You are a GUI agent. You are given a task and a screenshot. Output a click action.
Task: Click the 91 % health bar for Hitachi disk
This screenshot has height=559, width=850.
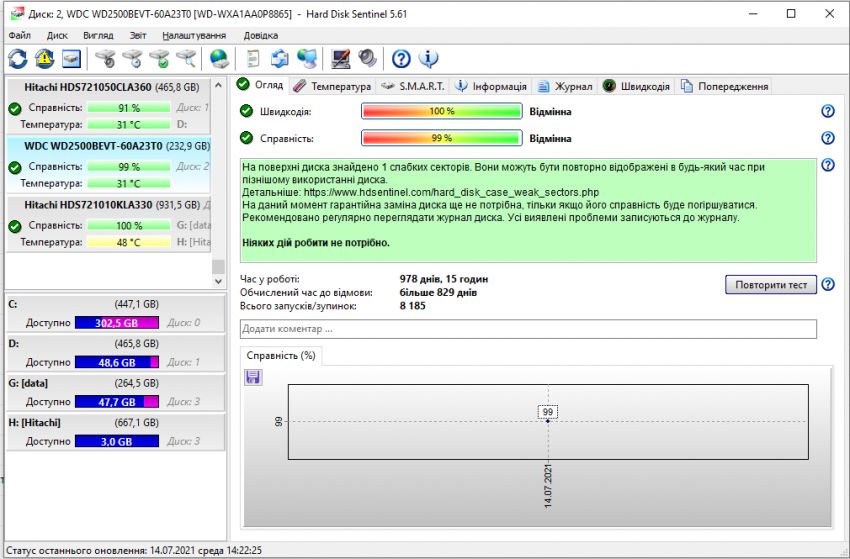tap(128, 108)
